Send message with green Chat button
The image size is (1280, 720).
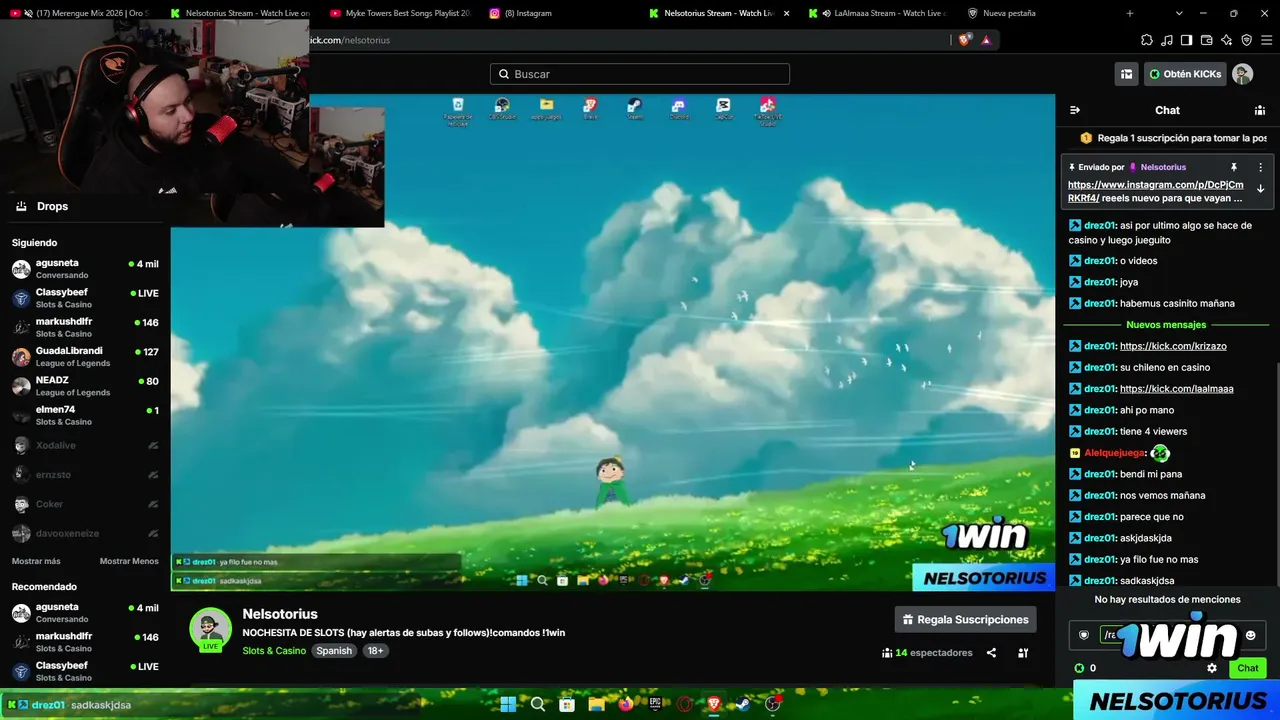click(x=1248, y=668)
